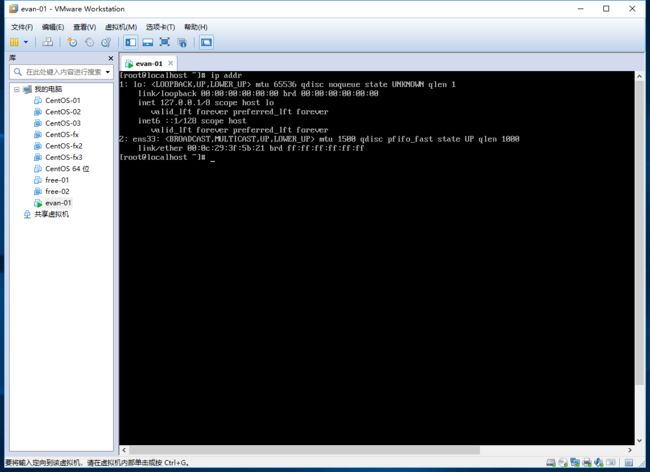The width and height of the screenshot is (650, 472).
Task: Click the shared VMs icon beside 共享虚拟机
Action: point(27,214)
